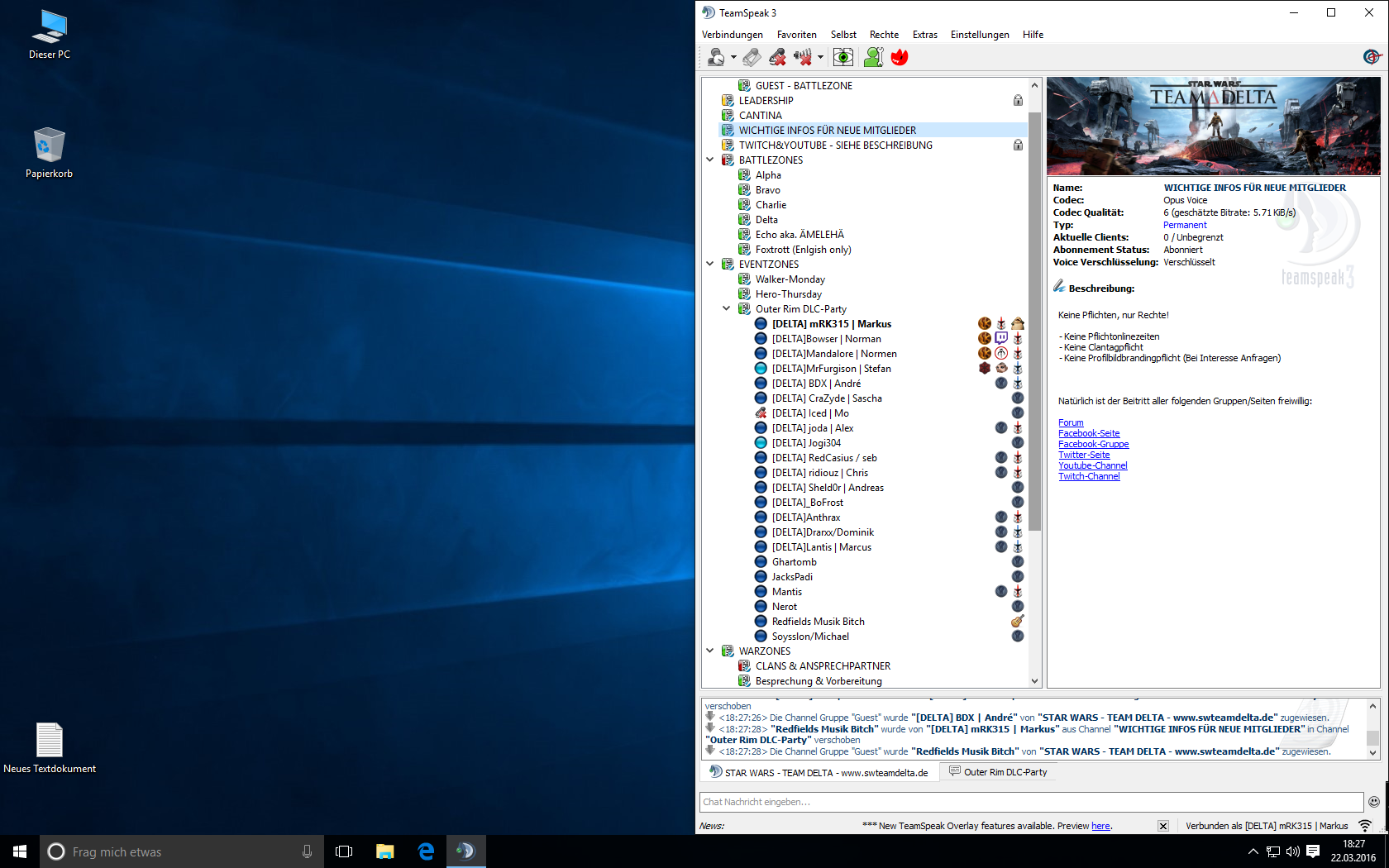Open the Einstellungen menu
The image size is (1389, 868).
[x=980, y=35]
